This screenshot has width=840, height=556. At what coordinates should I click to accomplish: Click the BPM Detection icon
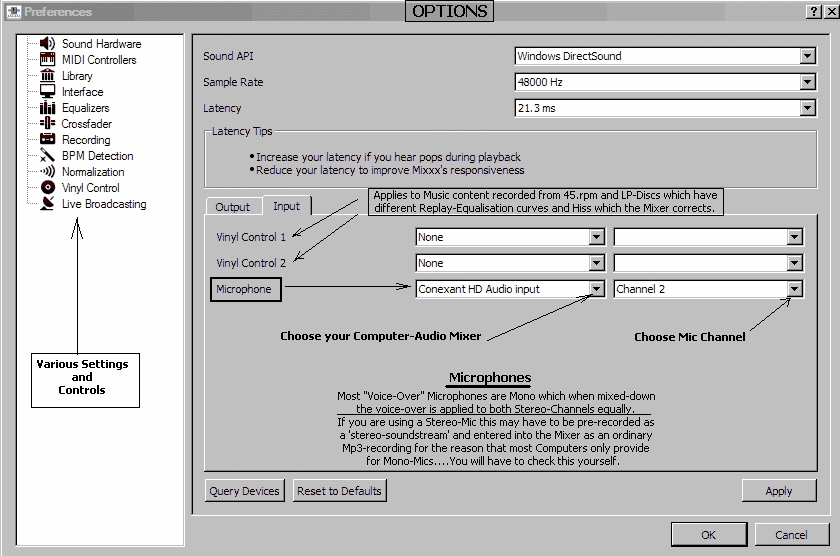(x=47, y=155)
